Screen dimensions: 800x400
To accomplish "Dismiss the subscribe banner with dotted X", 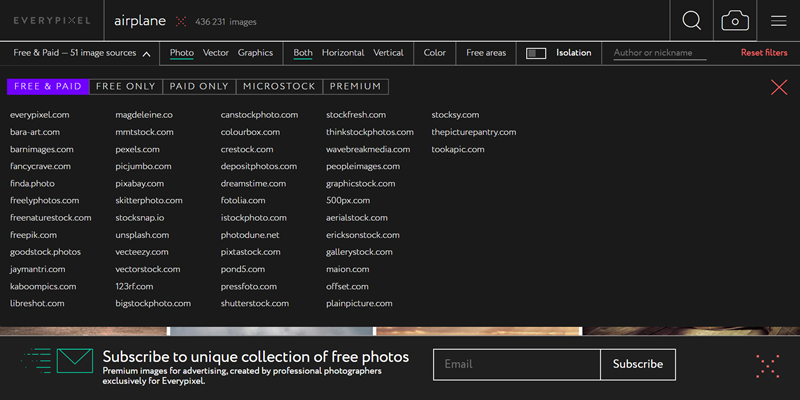I will pos(768,366).
